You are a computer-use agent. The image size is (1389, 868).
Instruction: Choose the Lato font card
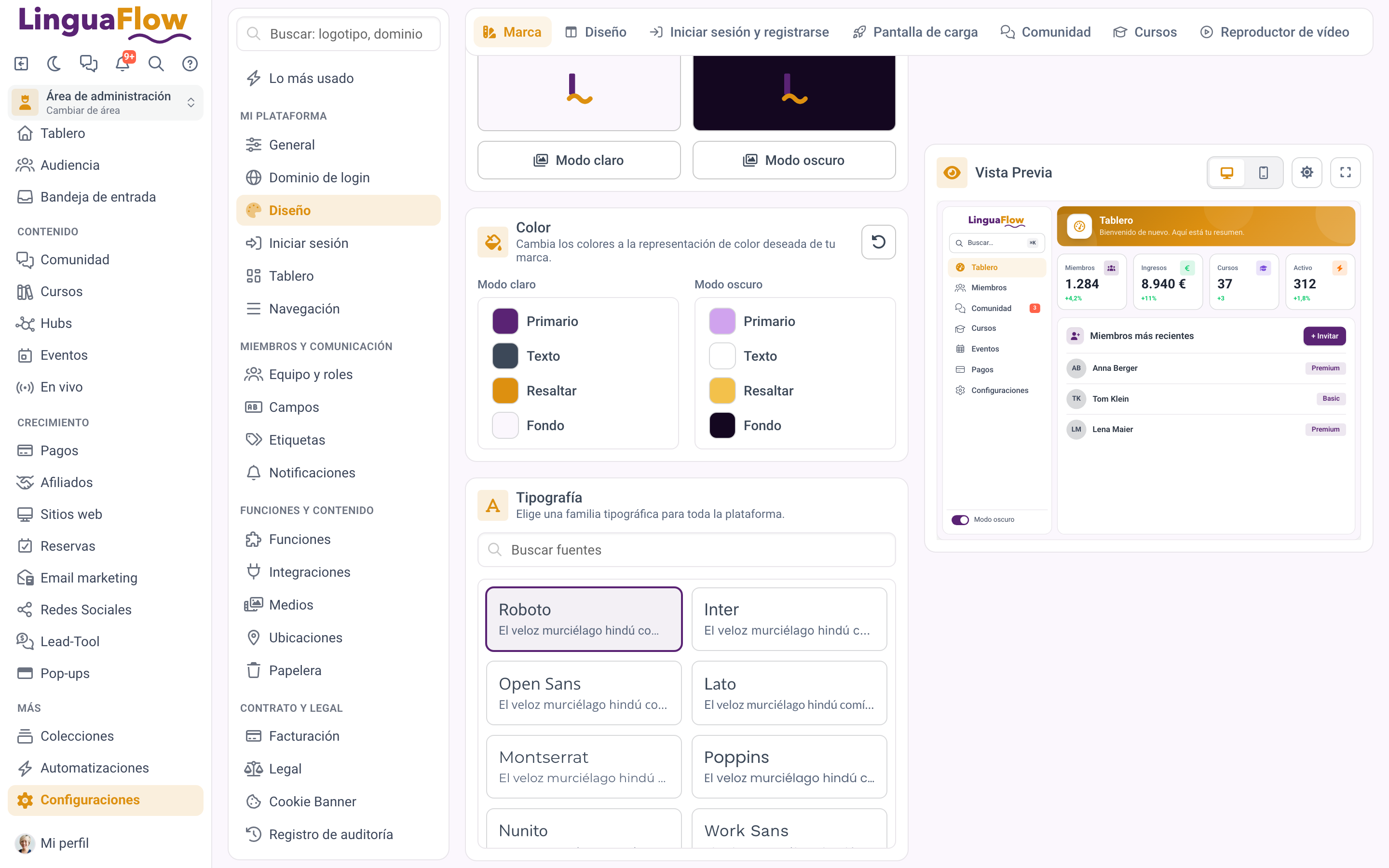click(x=789, y=693)
